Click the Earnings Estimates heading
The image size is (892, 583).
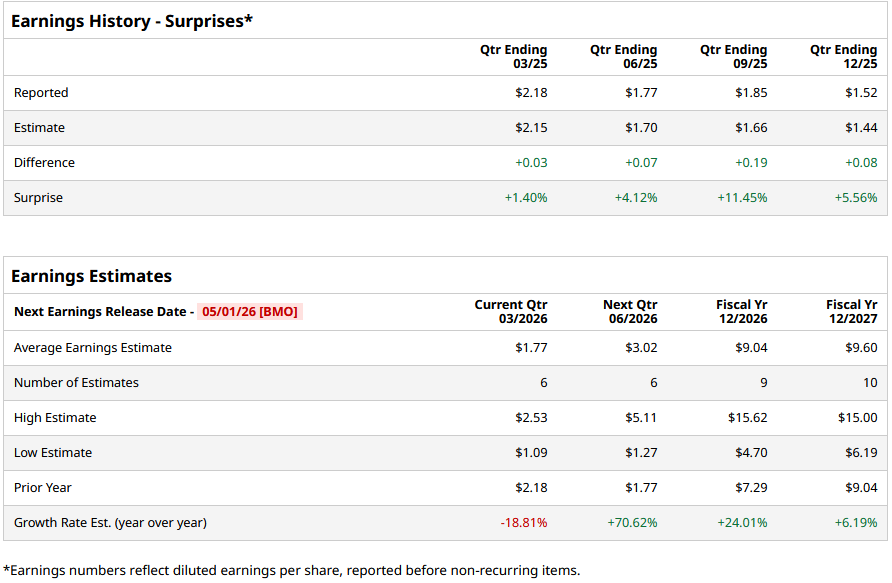click(91, 276)
